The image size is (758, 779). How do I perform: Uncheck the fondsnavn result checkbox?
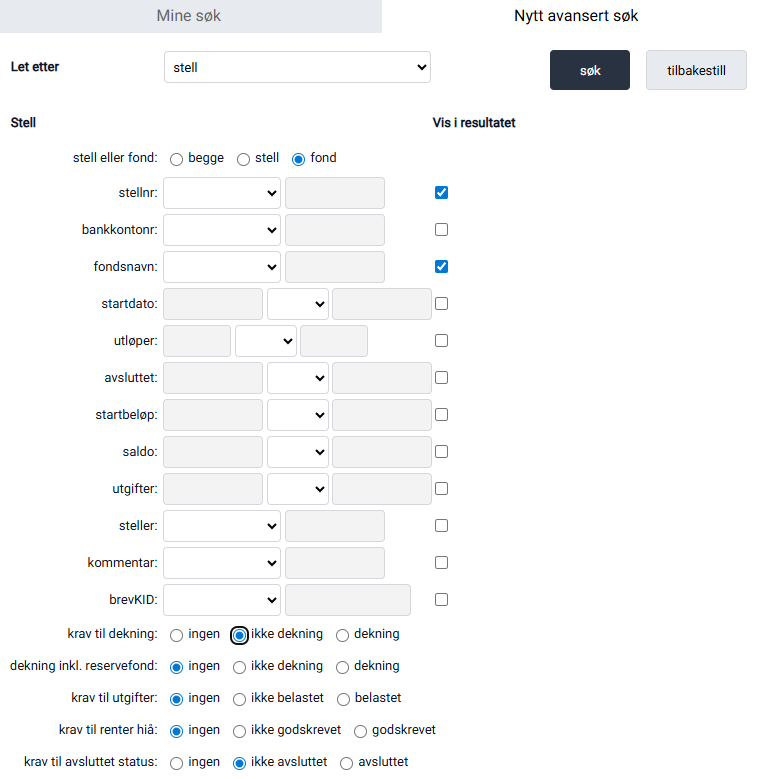tap(441, 267)
